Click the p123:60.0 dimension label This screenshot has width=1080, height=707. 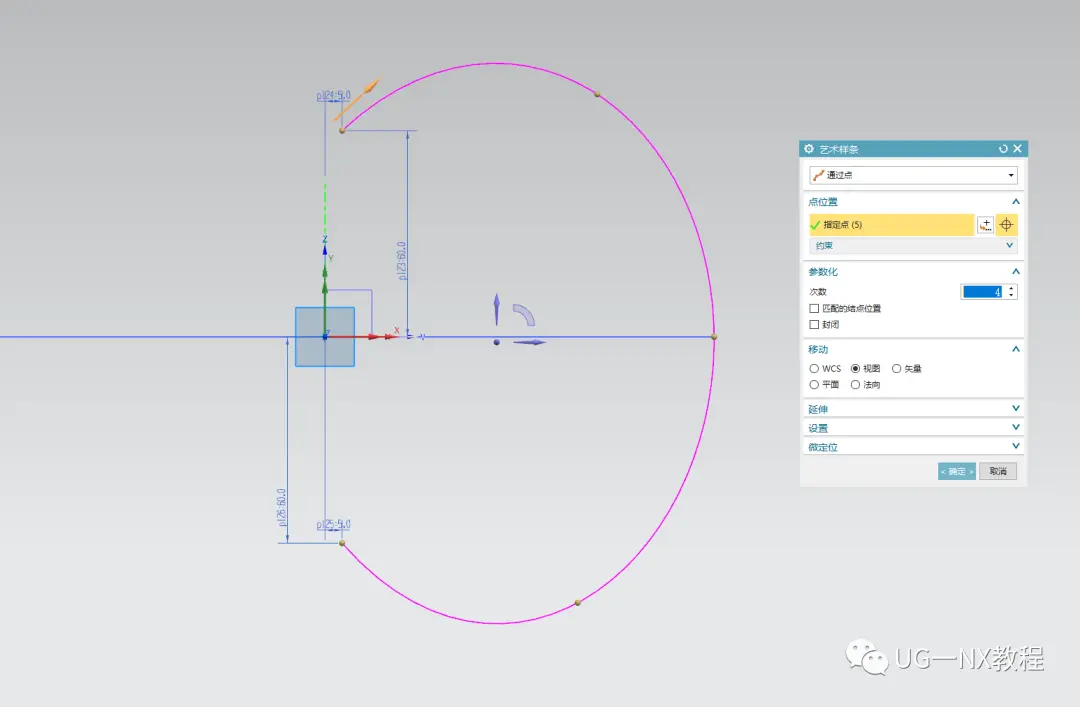[x=402, y=260]
